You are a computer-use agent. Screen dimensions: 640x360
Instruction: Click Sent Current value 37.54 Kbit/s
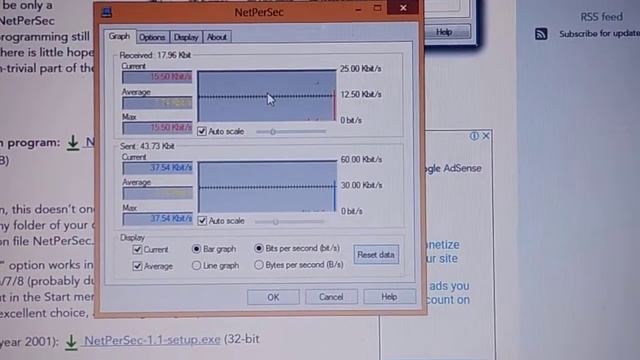[x=158, y=168]
